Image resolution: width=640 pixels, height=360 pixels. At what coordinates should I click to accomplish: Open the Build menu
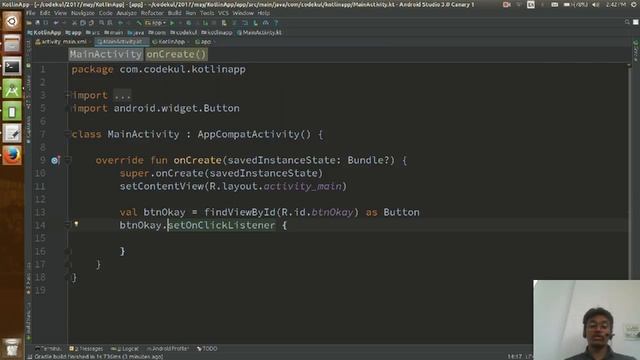pos(174,13)
